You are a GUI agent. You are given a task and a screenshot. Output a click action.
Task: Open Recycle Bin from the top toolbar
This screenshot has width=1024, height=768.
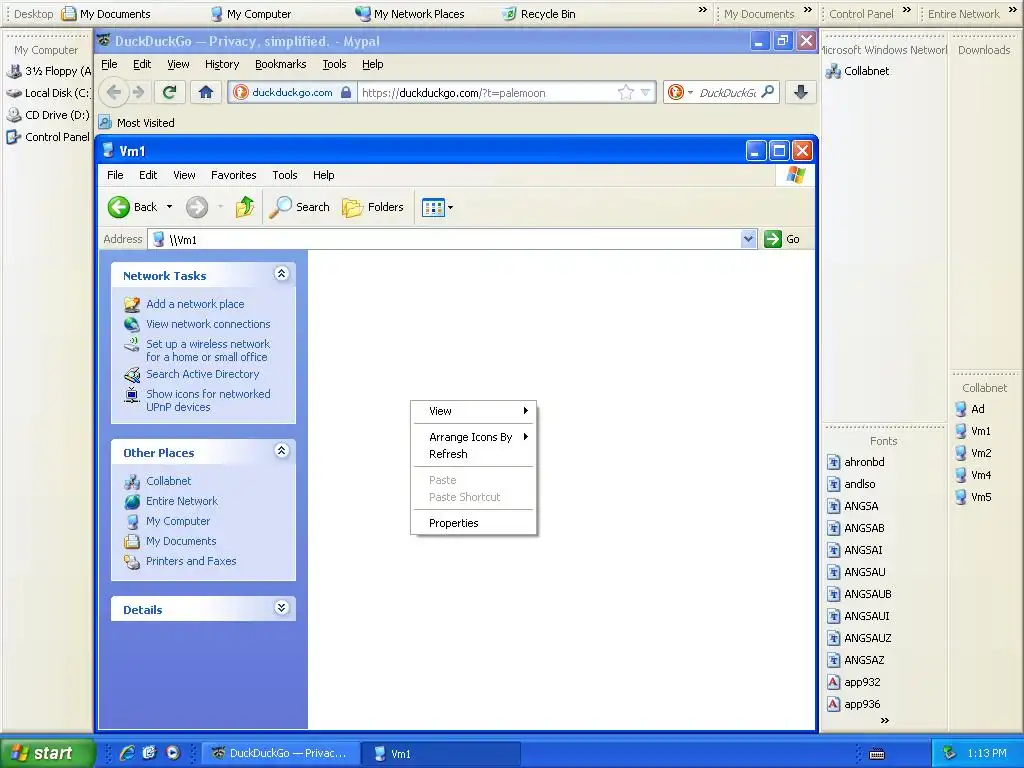(539, 14)
